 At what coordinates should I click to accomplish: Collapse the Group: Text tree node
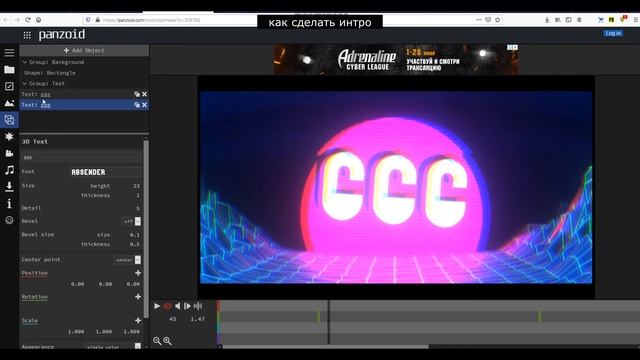point(24,83)
